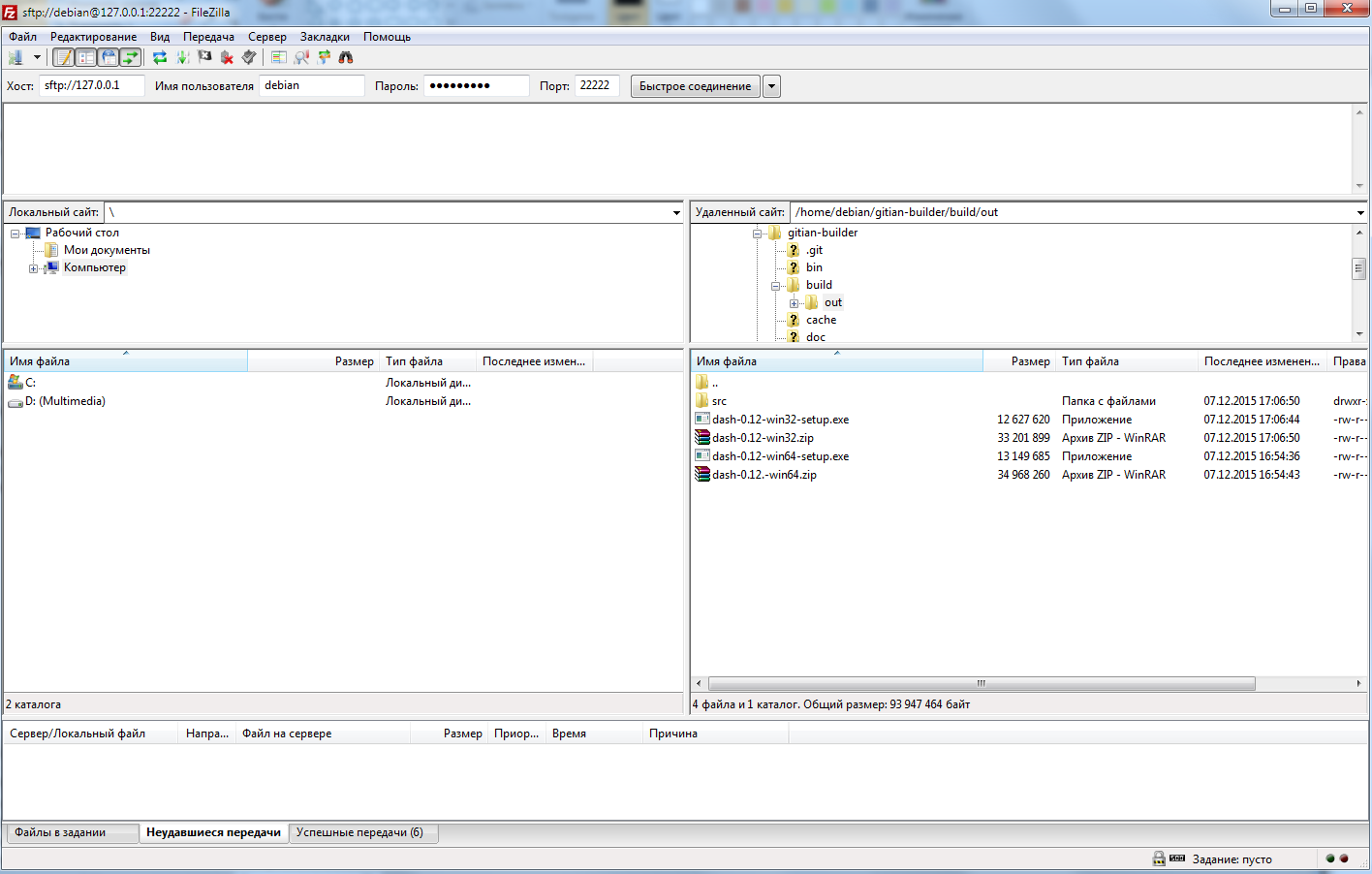The height and width of the screenshot is (874, 1372).
Task: Switch to Успешные передачи (6) tab
Action: (363, 832)
